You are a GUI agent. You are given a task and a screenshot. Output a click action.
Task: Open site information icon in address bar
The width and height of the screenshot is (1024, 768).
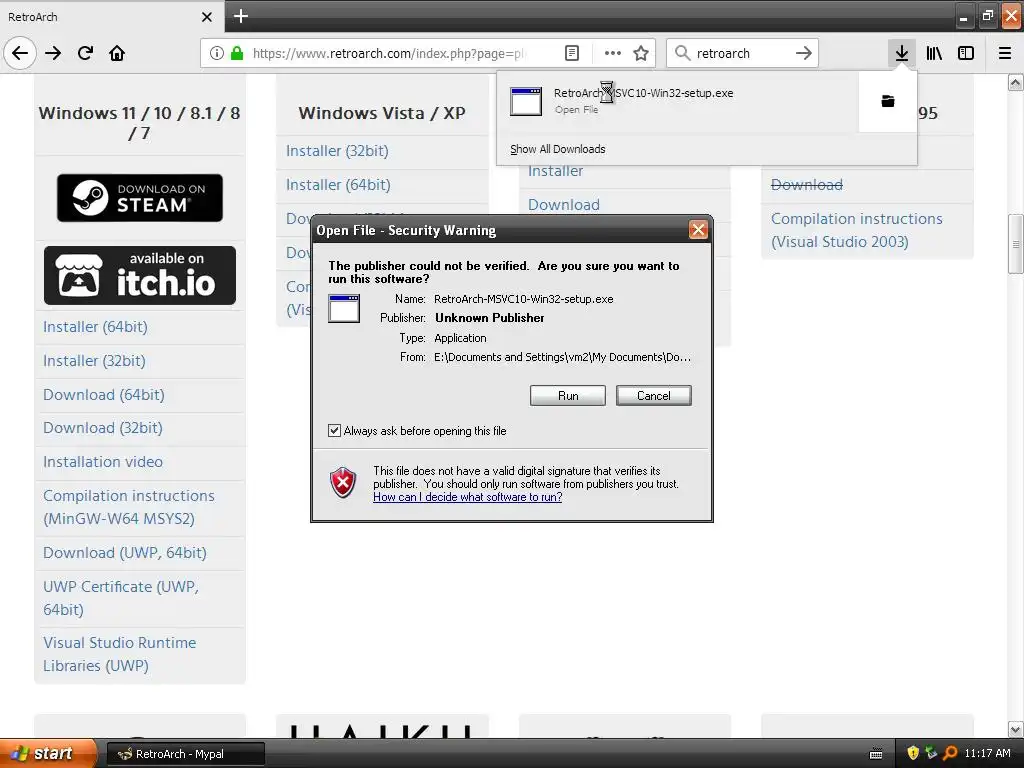217,53
